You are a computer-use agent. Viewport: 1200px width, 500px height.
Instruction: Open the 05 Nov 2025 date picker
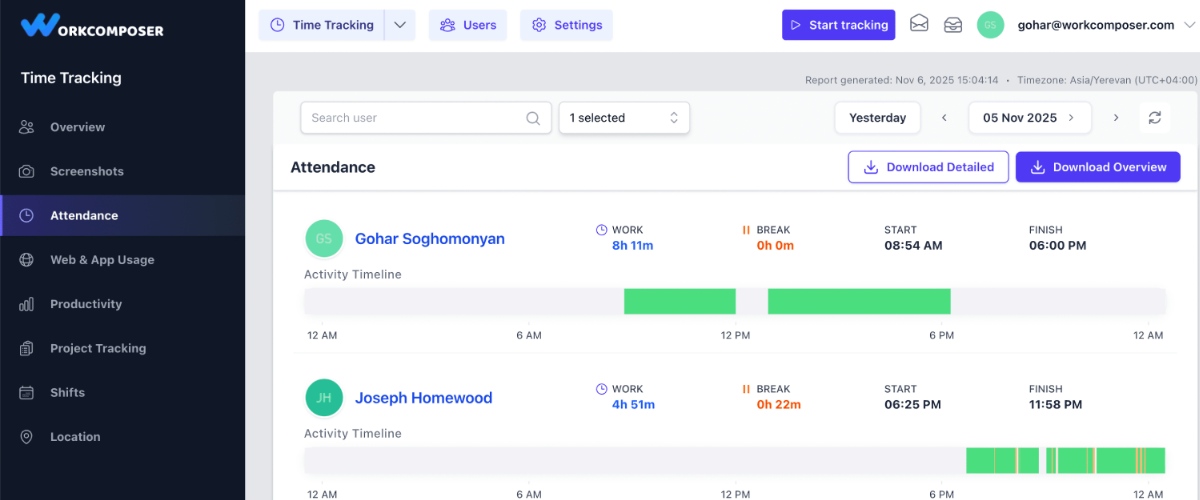pos(1029,118)
